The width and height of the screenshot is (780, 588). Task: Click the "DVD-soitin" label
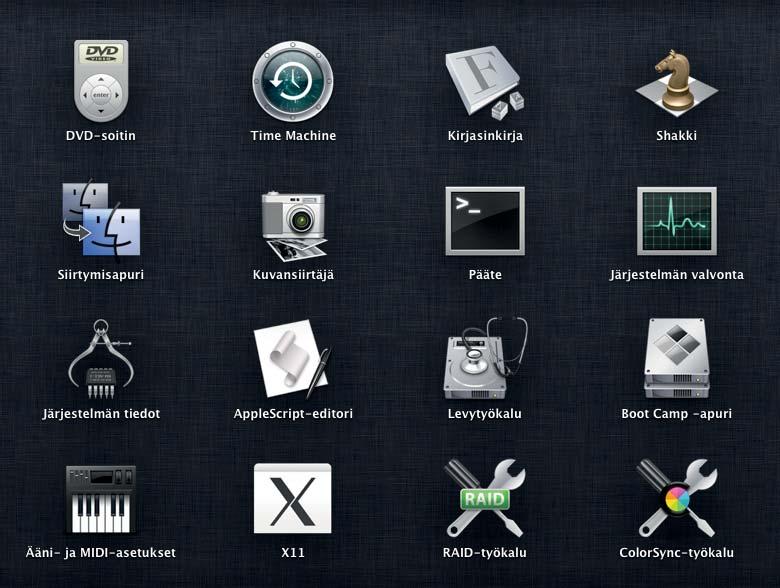(101, 135)
